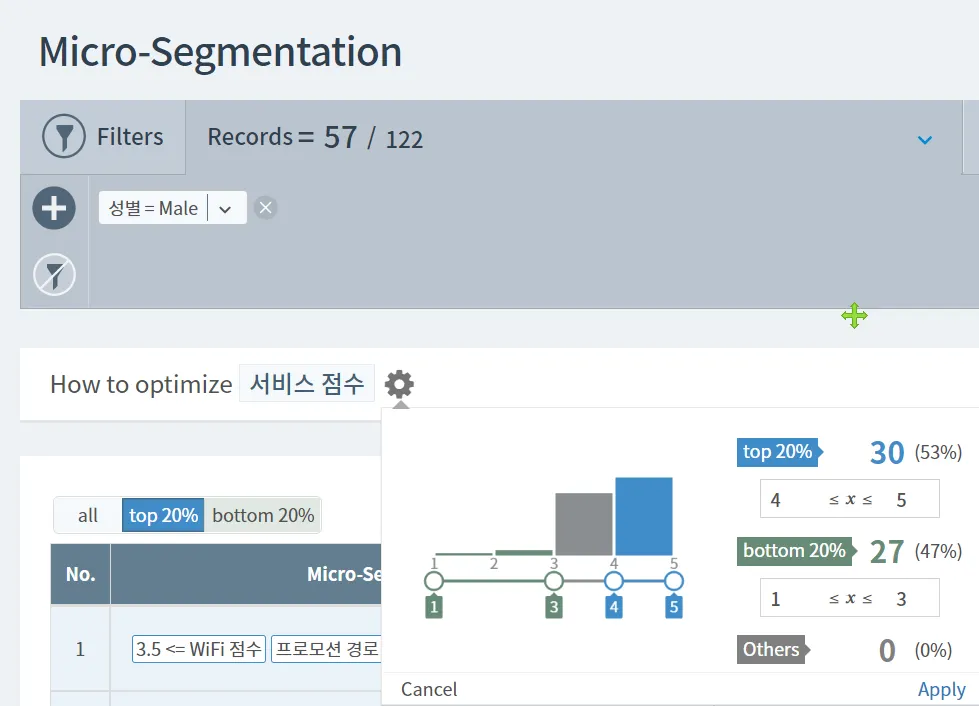
Task: Click the green slider handle labeled 3
Action: point(554,581)
